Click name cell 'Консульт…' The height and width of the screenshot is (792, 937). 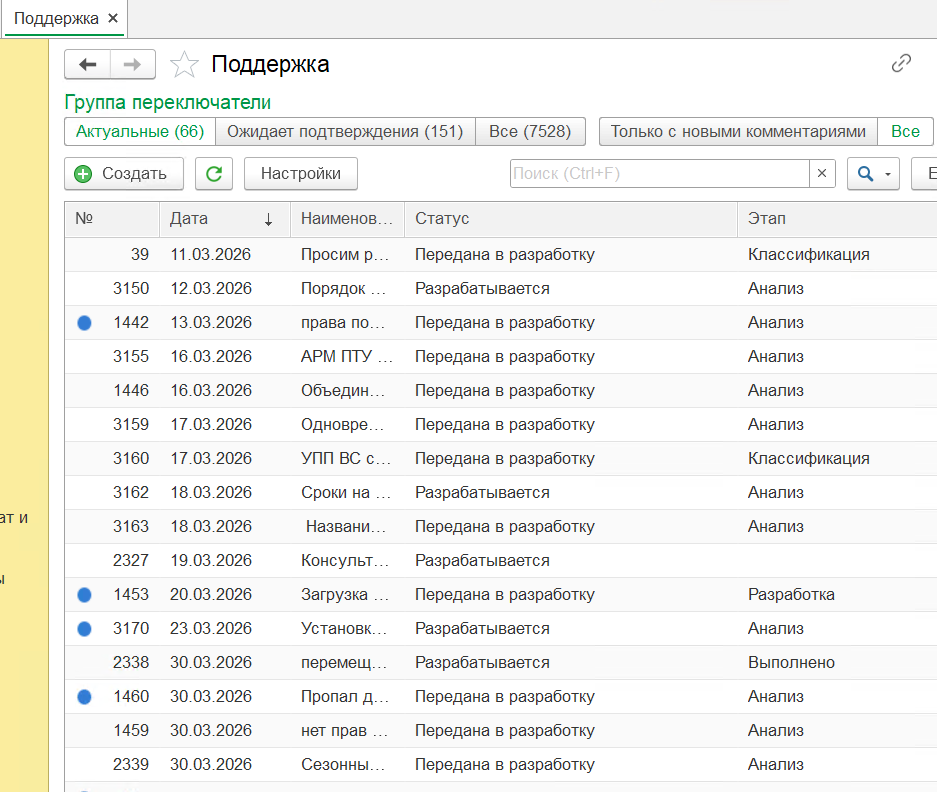(x=345, y=561)
